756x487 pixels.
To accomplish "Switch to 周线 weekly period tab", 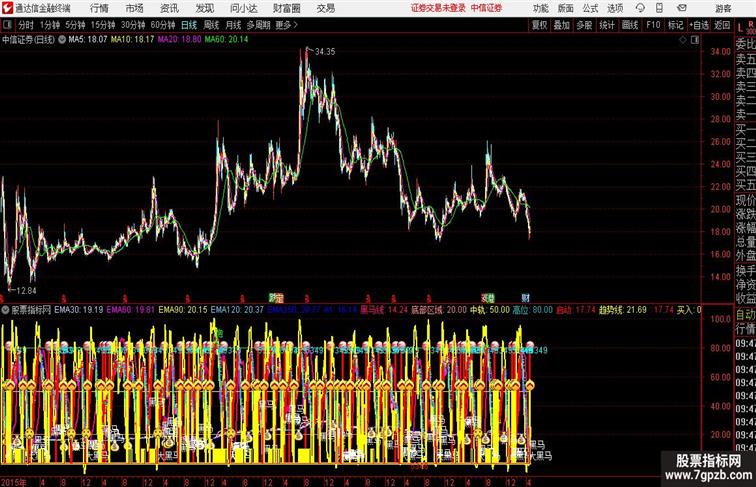I will tap(211, 25).
